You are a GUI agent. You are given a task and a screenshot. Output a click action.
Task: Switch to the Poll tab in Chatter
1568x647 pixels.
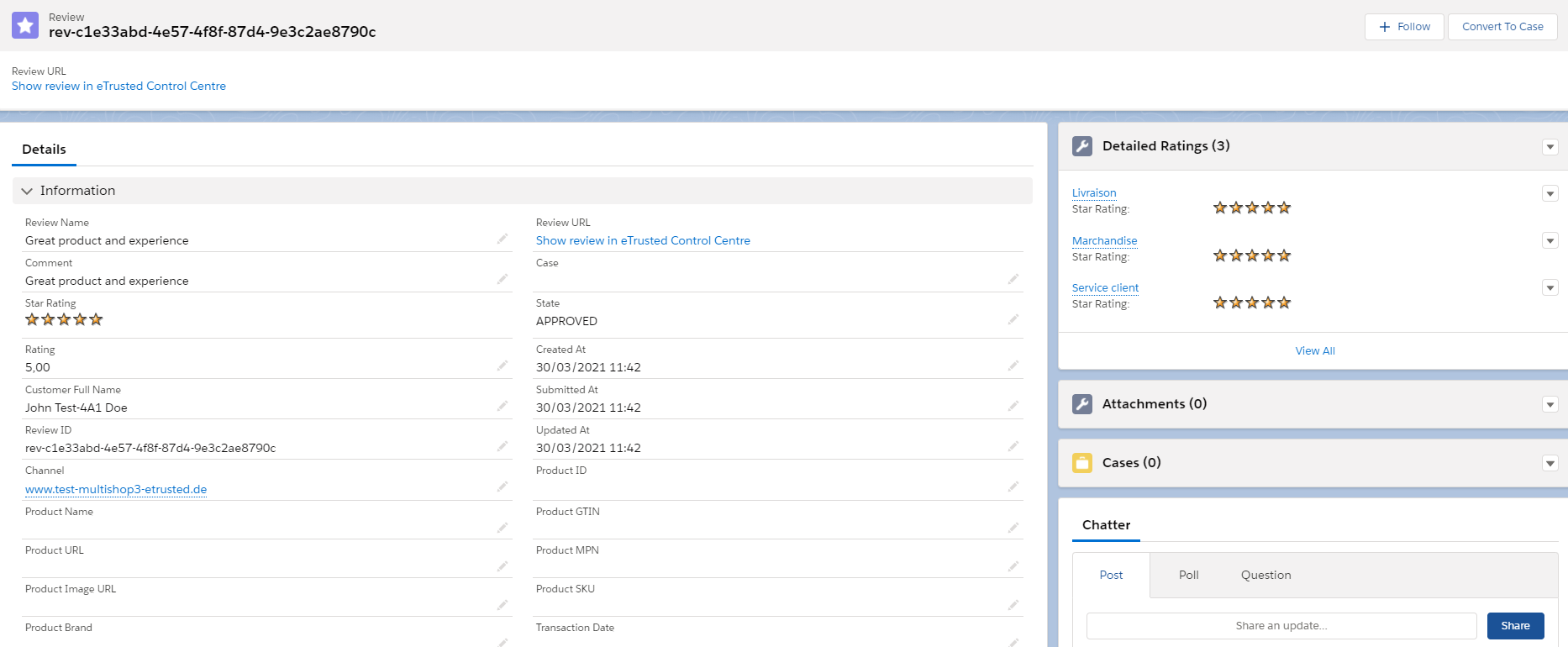1188,576
